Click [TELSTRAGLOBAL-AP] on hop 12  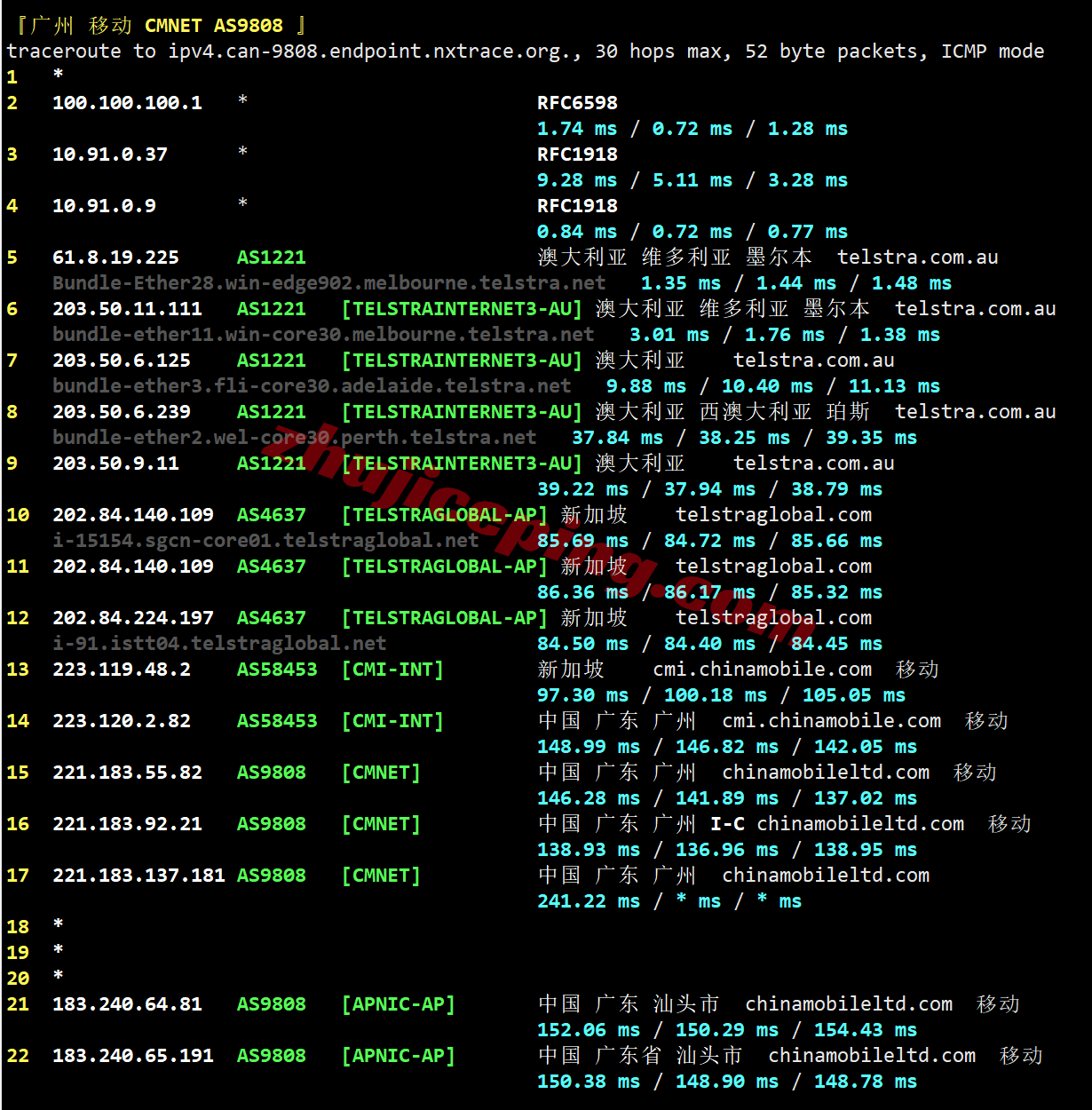pyautogui.click(x=445, y=618)
